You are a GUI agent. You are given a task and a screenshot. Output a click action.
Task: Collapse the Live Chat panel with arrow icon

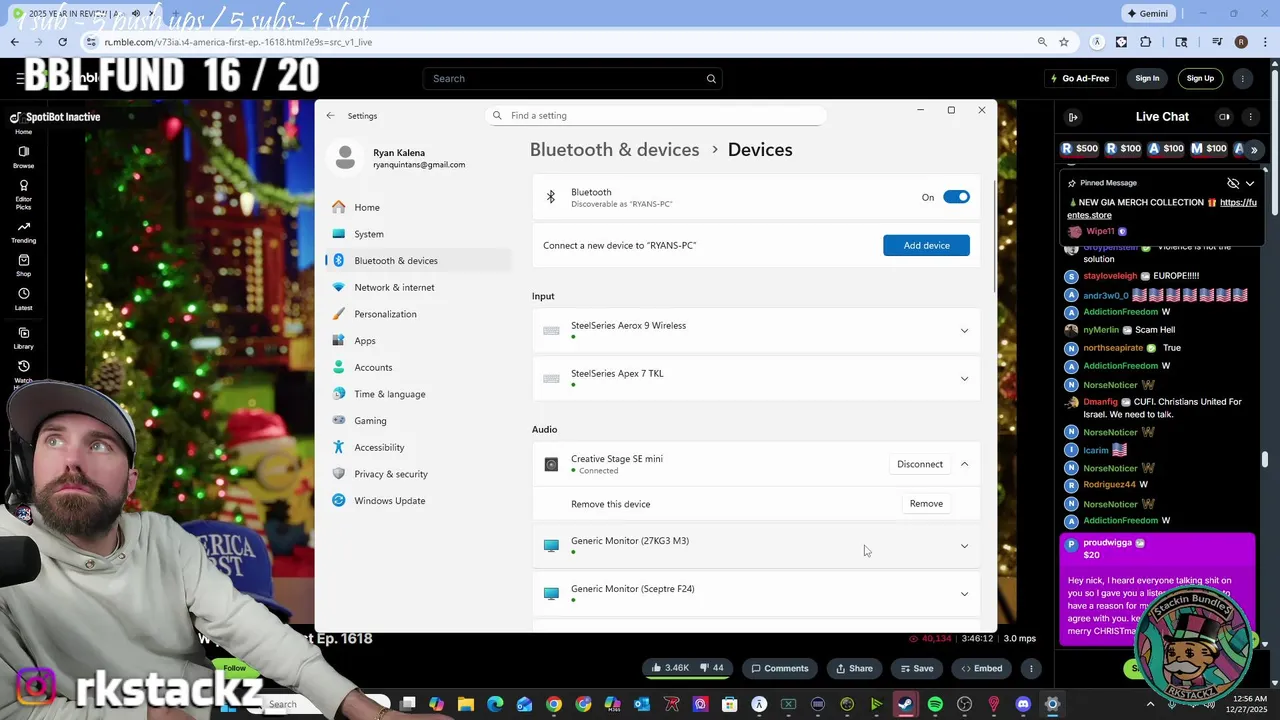coord(1073,117)
